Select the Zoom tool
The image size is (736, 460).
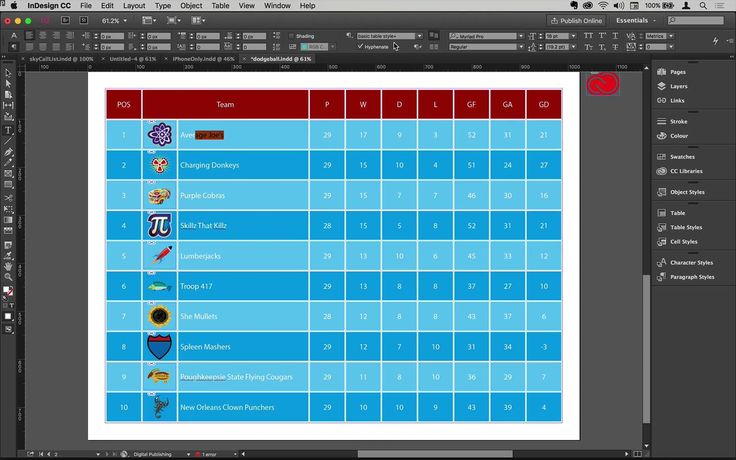click(8, 277)
